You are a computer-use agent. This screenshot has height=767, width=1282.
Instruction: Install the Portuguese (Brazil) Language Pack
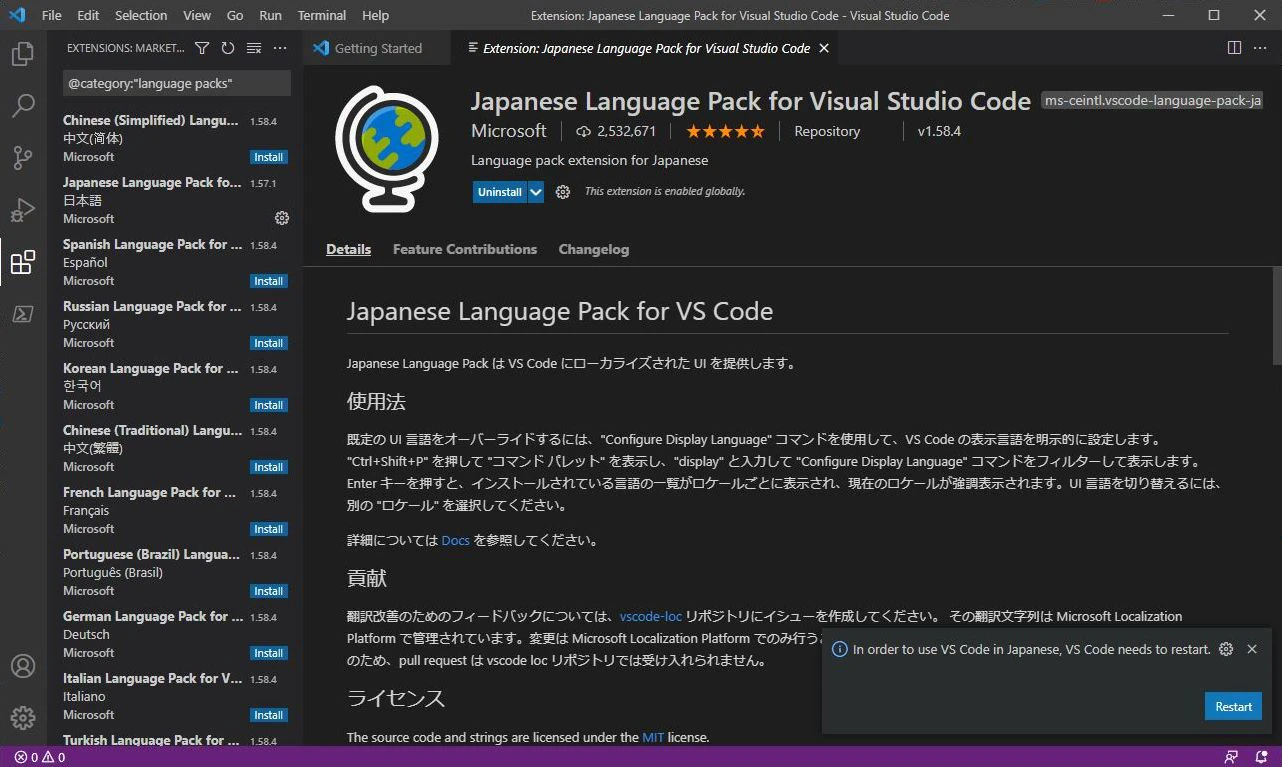point(268,591)
